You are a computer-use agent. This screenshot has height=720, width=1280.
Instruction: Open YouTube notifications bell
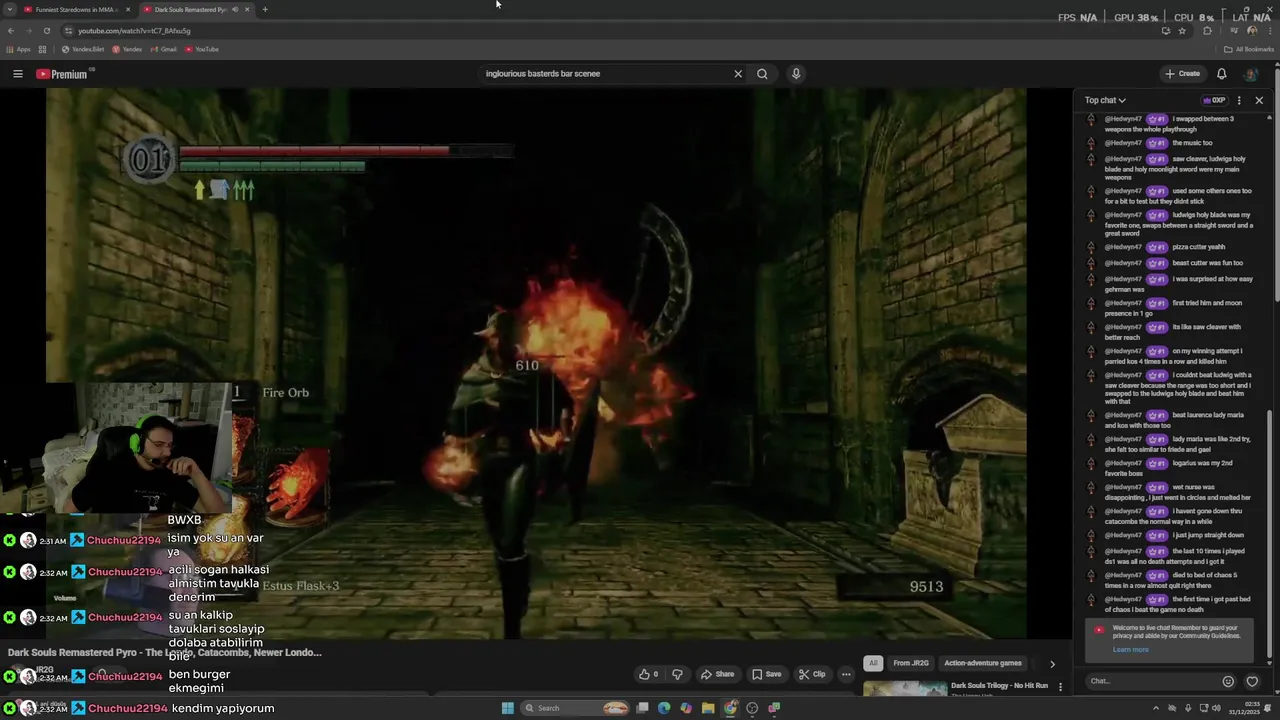pyautogui.click(x=1221, y=74)
